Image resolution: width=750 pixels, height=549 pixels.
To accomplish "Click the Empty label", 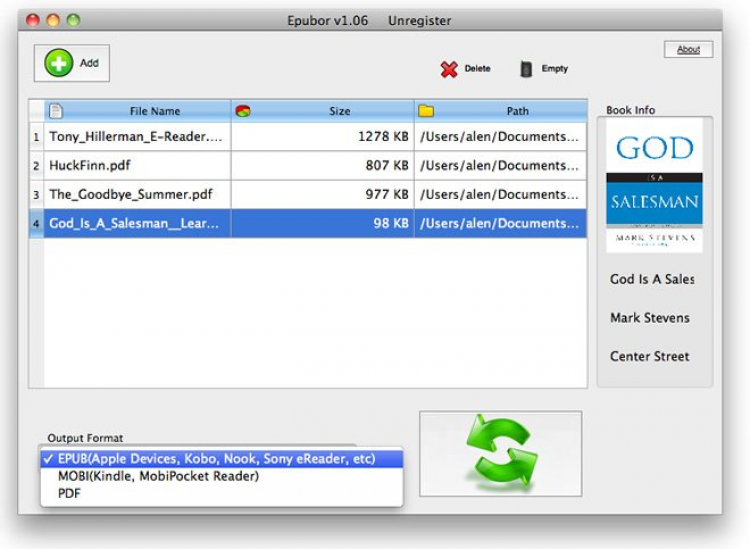I will pyautogui.click(x=554, y=68).
